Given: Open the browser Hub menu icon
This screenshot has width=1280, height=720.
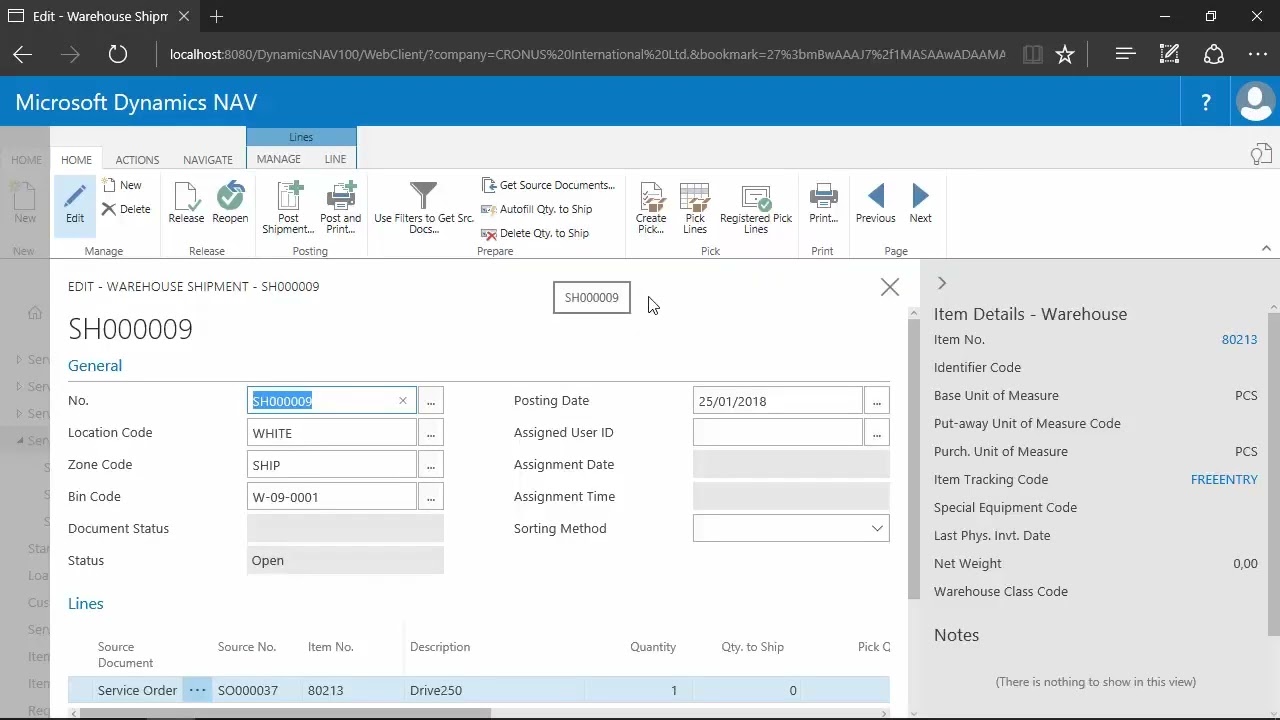Looking at the screenshot, I should click(1125, 54).
